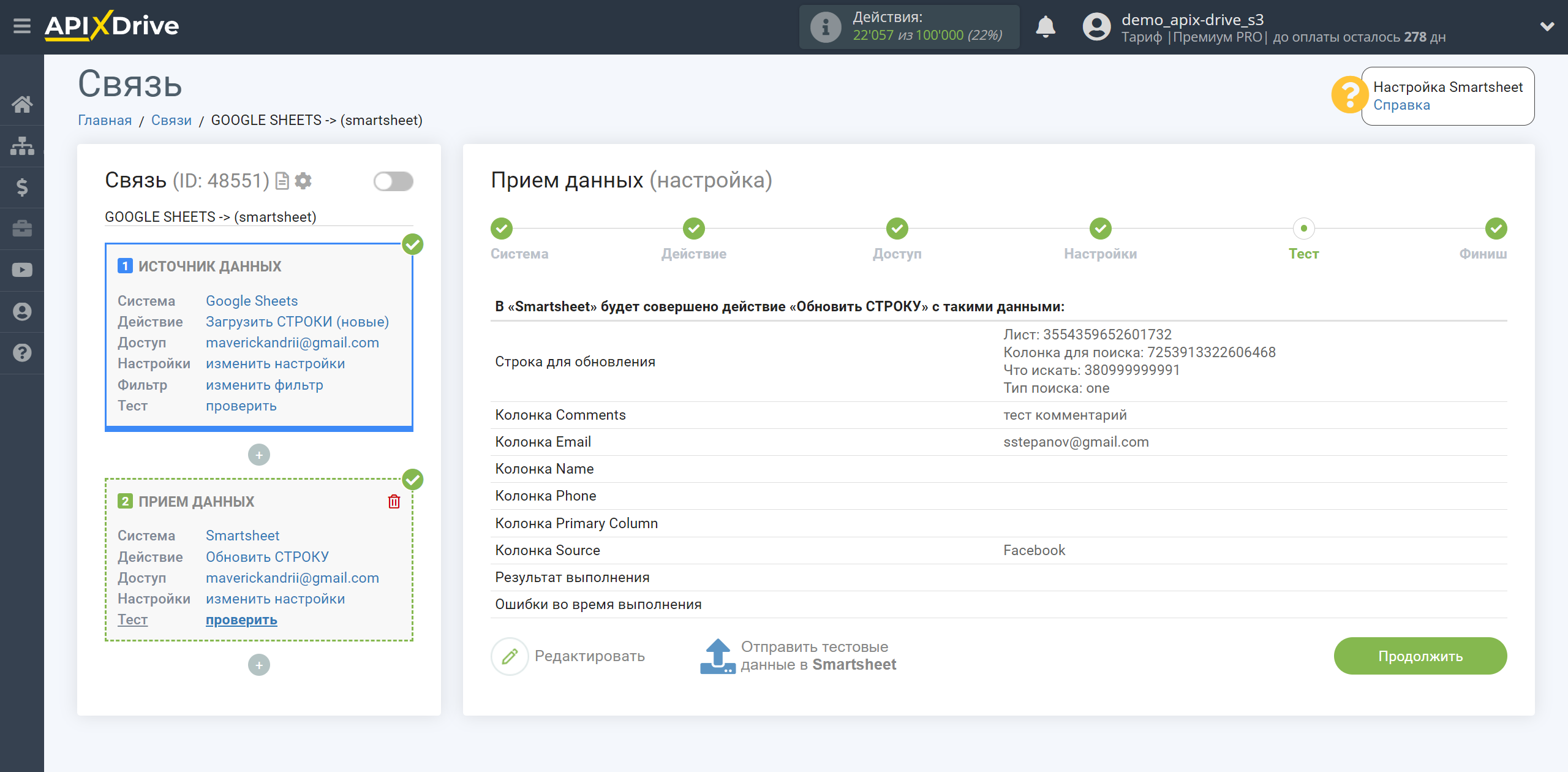The image size is (1568, 772).
Task: Go to the Связи breadcrumb
Action: (171, 120)
